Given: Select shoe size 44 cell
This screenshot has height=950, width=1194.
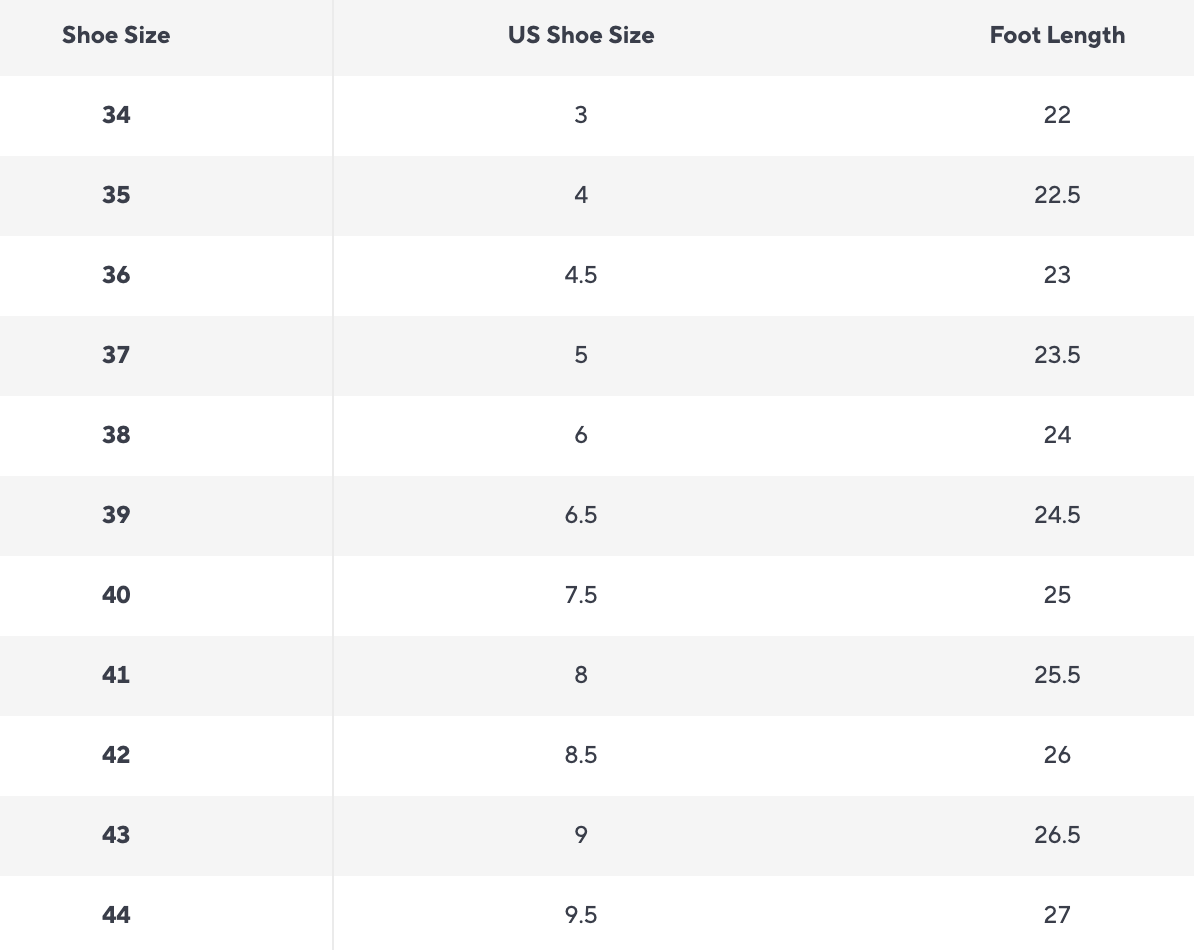Looking at the screenshot, I should 116,915.
